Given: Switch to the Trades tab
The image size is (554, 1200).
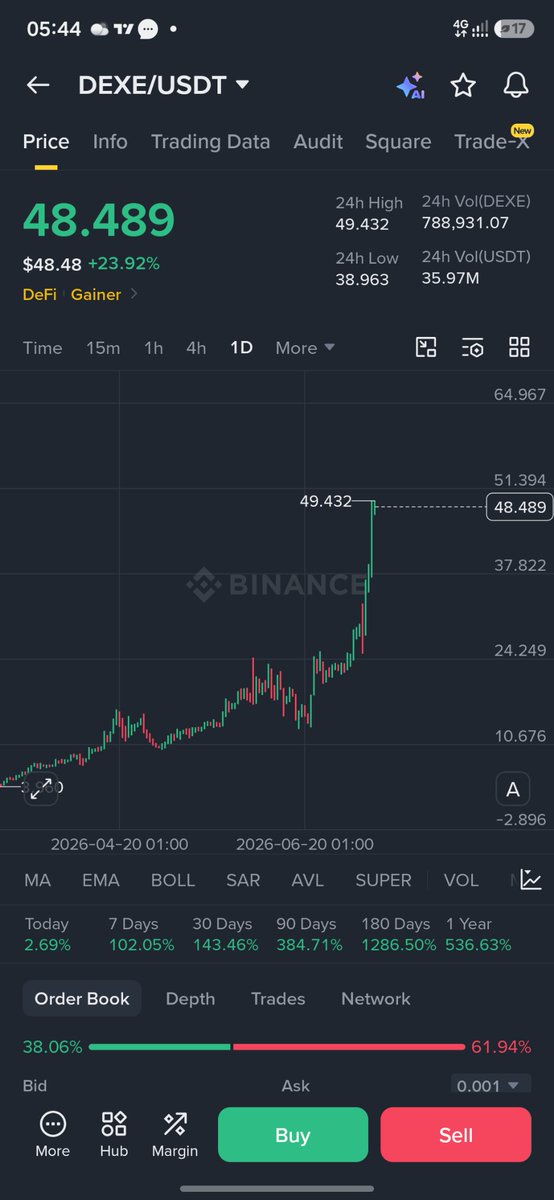Looking at the screenshot, I should click(278, 998).
